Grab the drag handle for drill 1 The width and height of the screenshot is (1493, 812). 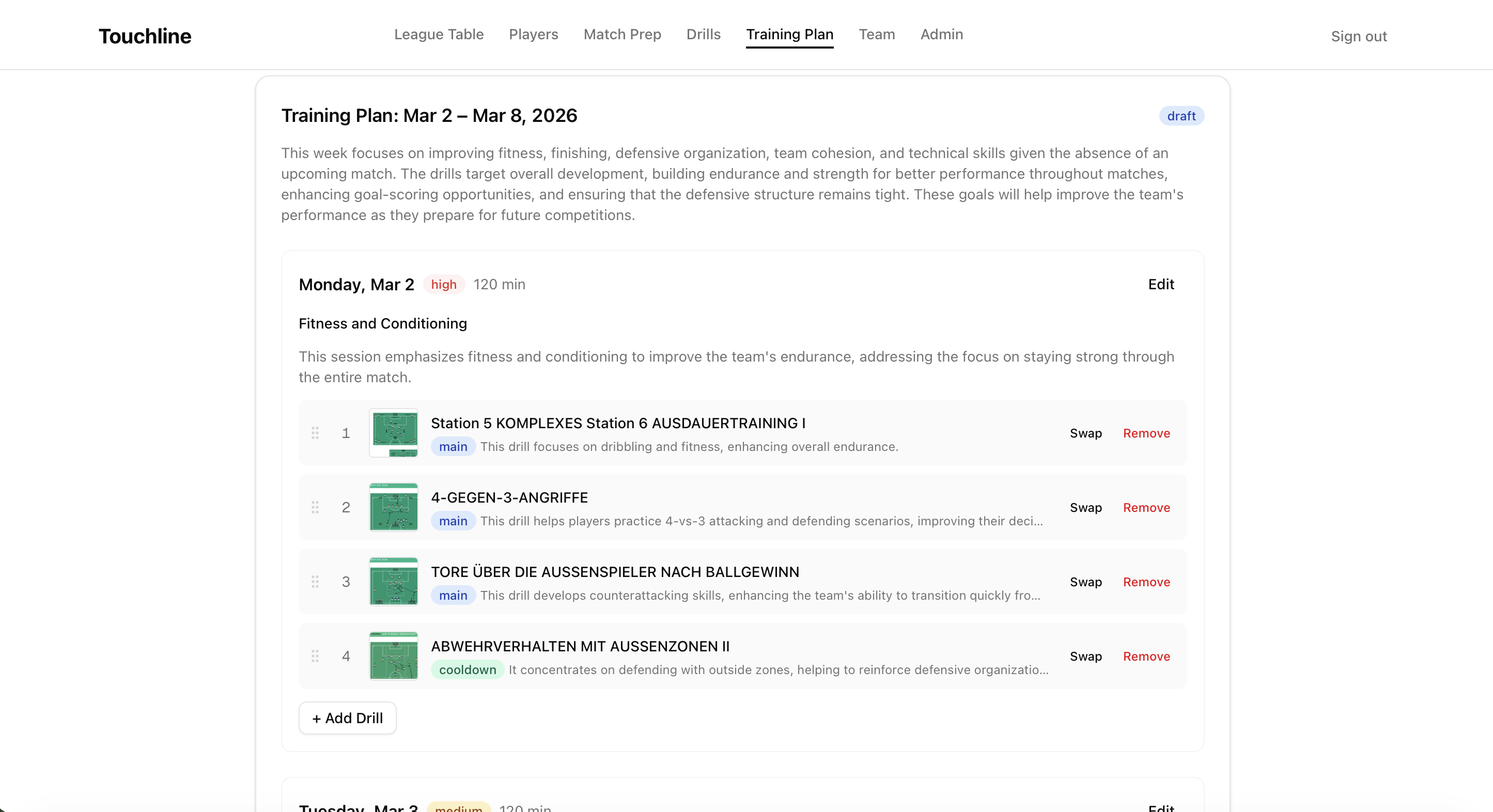pyautogui.click(x=315, y=433)
